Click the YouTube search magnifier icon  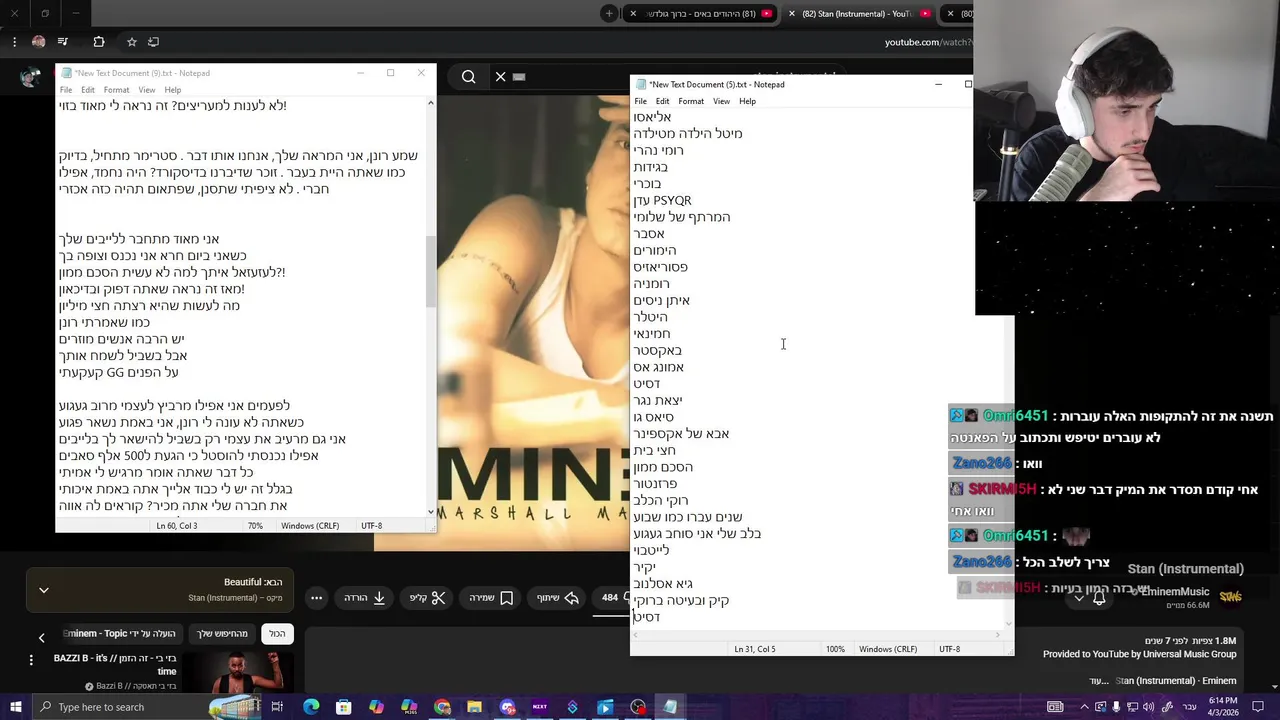pos(469,76)
